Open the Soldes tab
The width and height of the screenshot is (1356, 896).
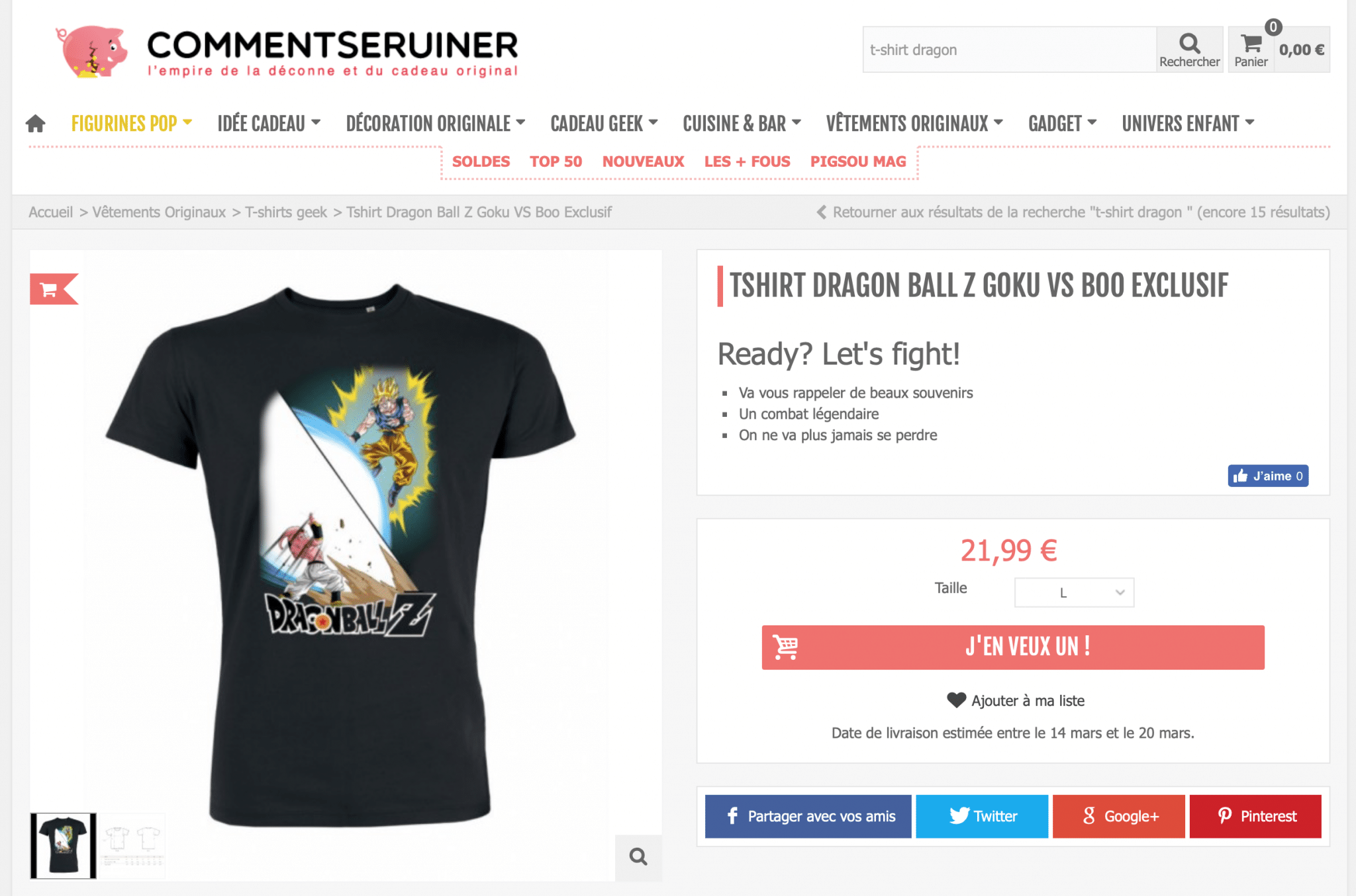(x=481, y=161)
